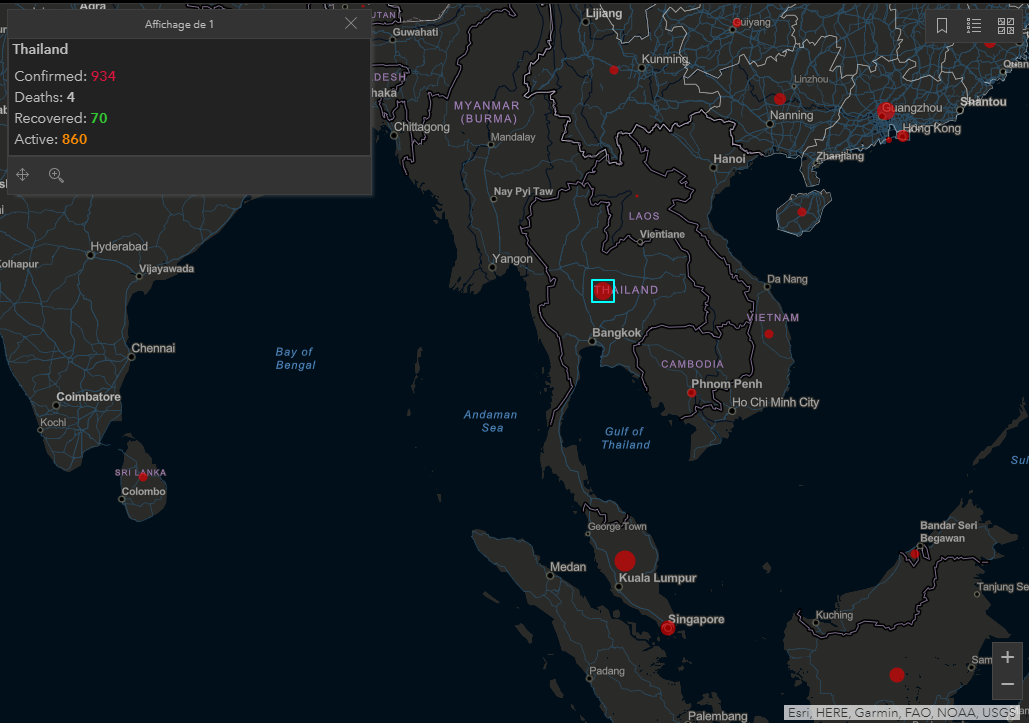Zoom in with the plus button
Viewport: 1029px width, 723px height.
pos(1007,657)
